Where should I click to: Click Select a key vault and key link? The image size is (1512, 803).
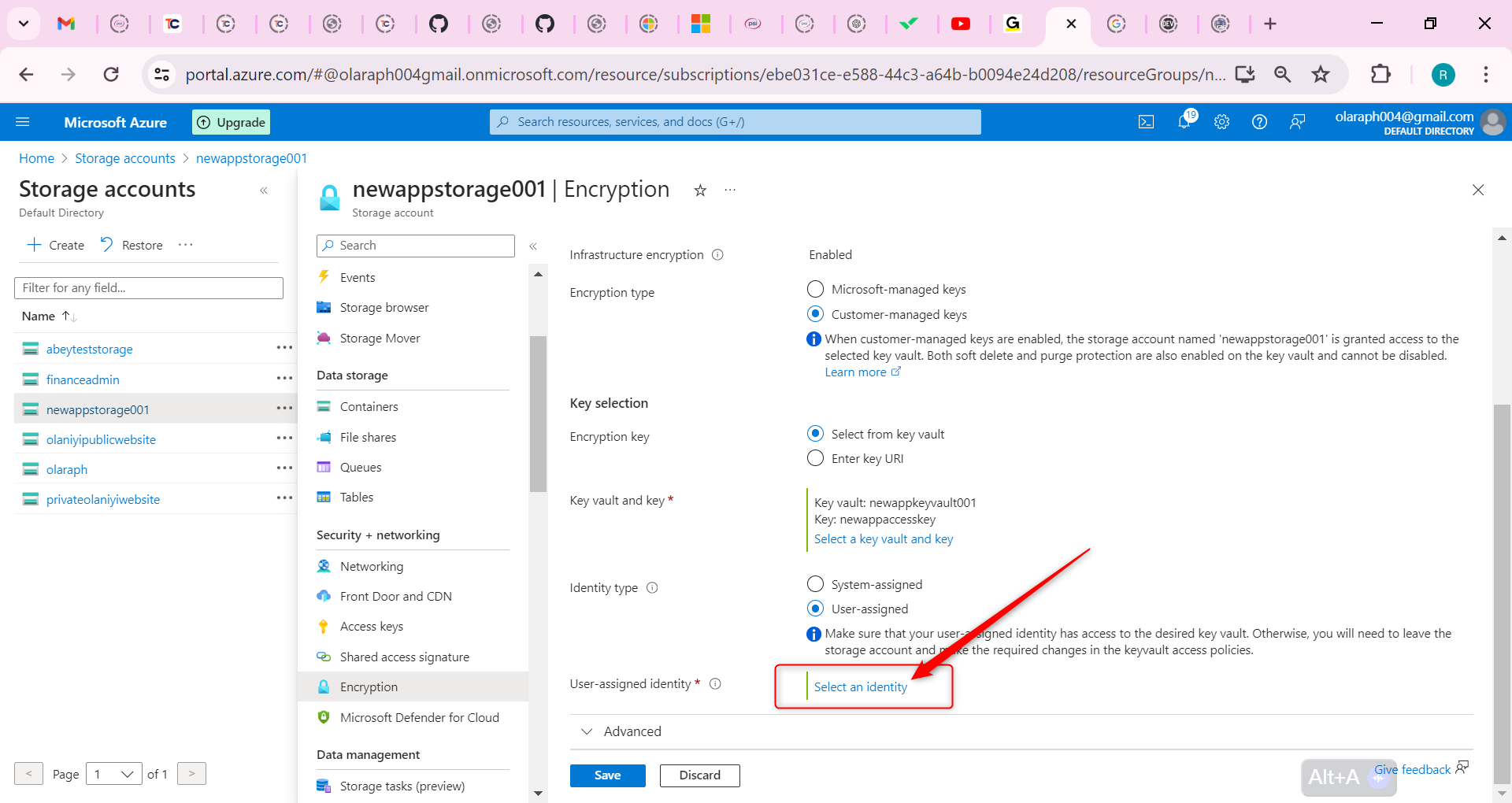pos(884,539)
